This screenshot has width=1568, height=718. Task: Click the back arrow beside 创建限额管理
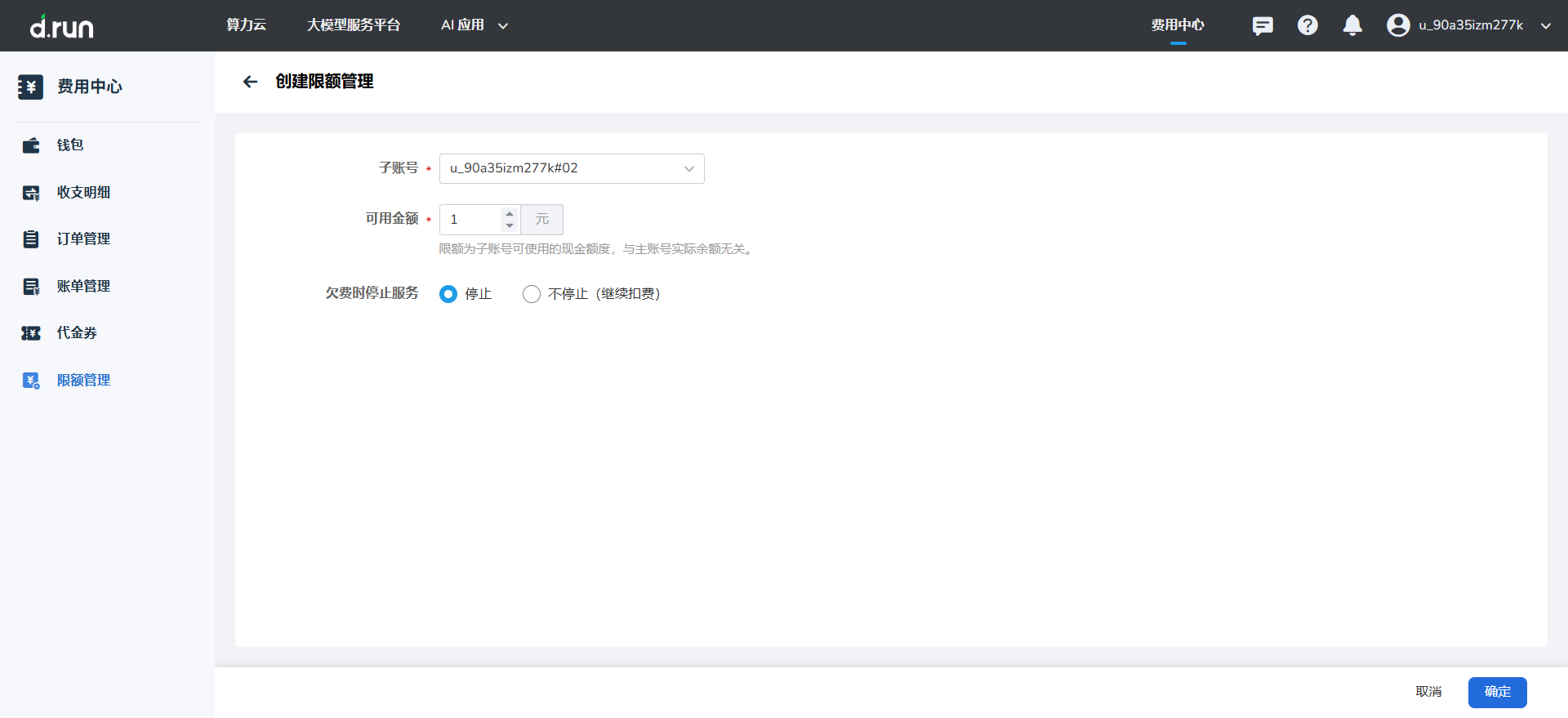(x=250, y=82)
